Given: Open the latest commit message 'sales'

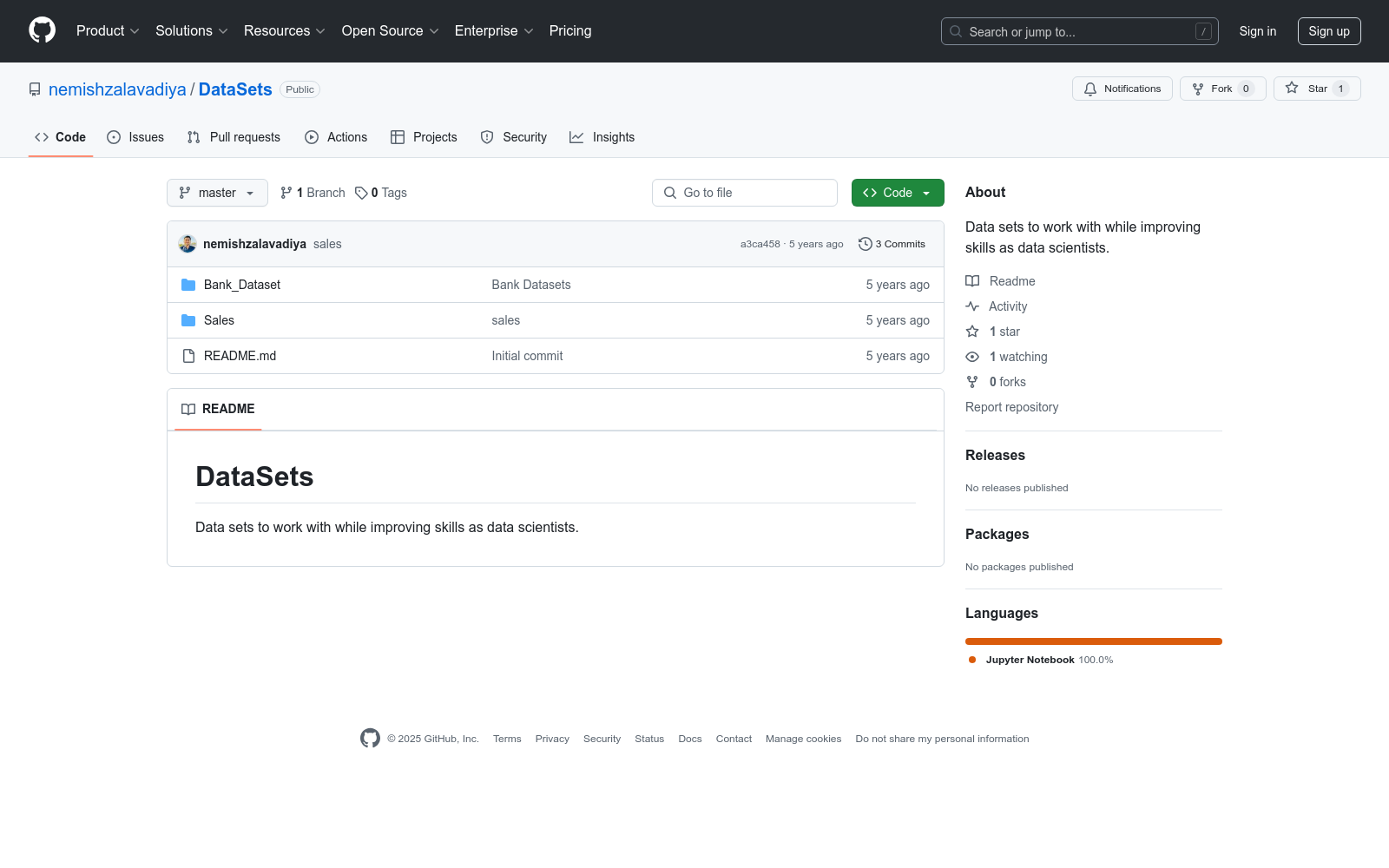Looking at the screenshot, I should [327, 244].
